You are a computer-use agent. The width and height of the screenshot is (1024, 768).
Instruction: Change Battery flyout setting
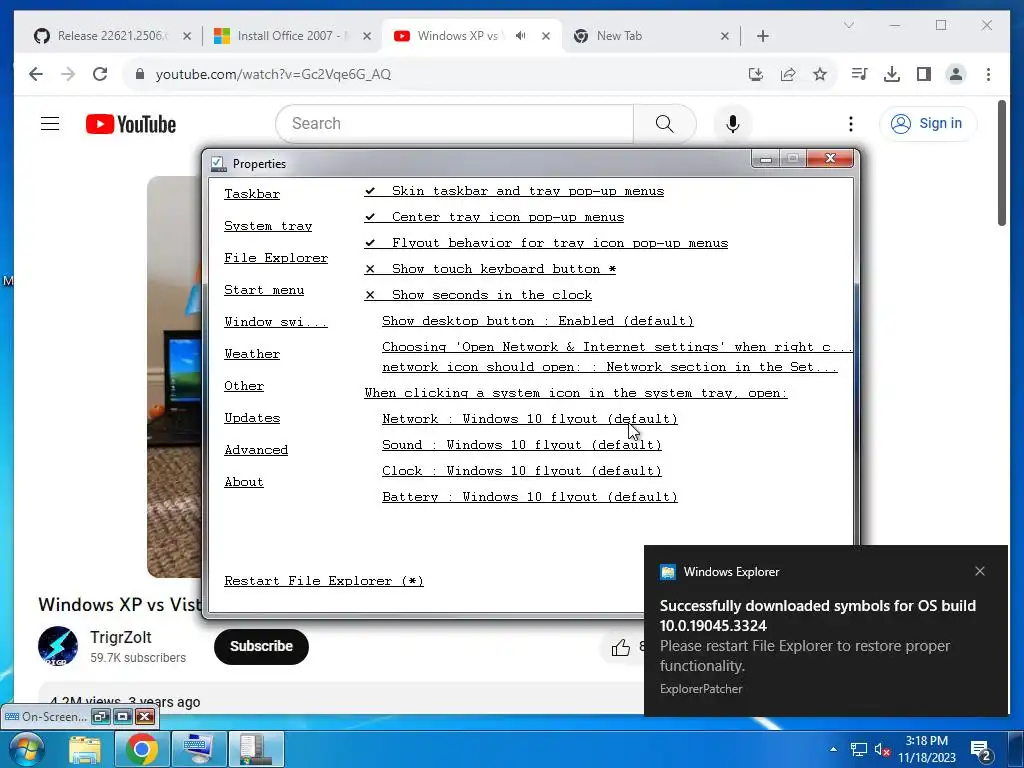pos(530,497)
